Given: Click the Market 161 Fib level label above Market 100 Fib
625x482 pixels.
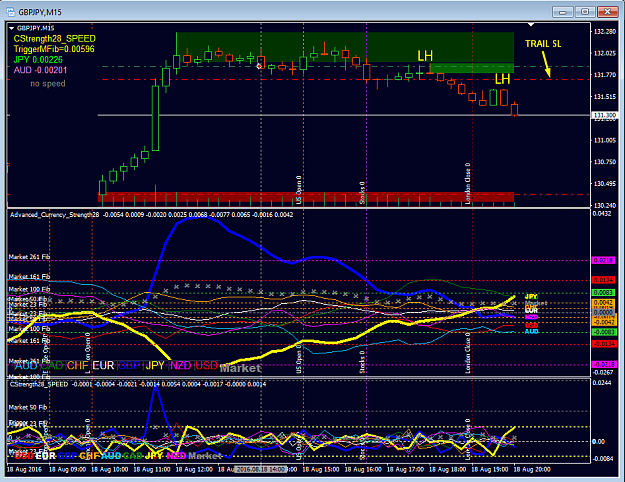Looking at the screenshot, I should tap(29, 277).
